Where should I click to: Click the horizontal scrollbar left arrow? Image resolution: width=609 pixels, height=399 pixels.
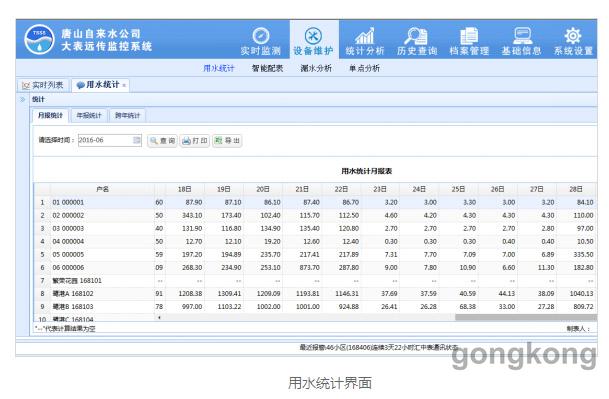coord(159,317)
